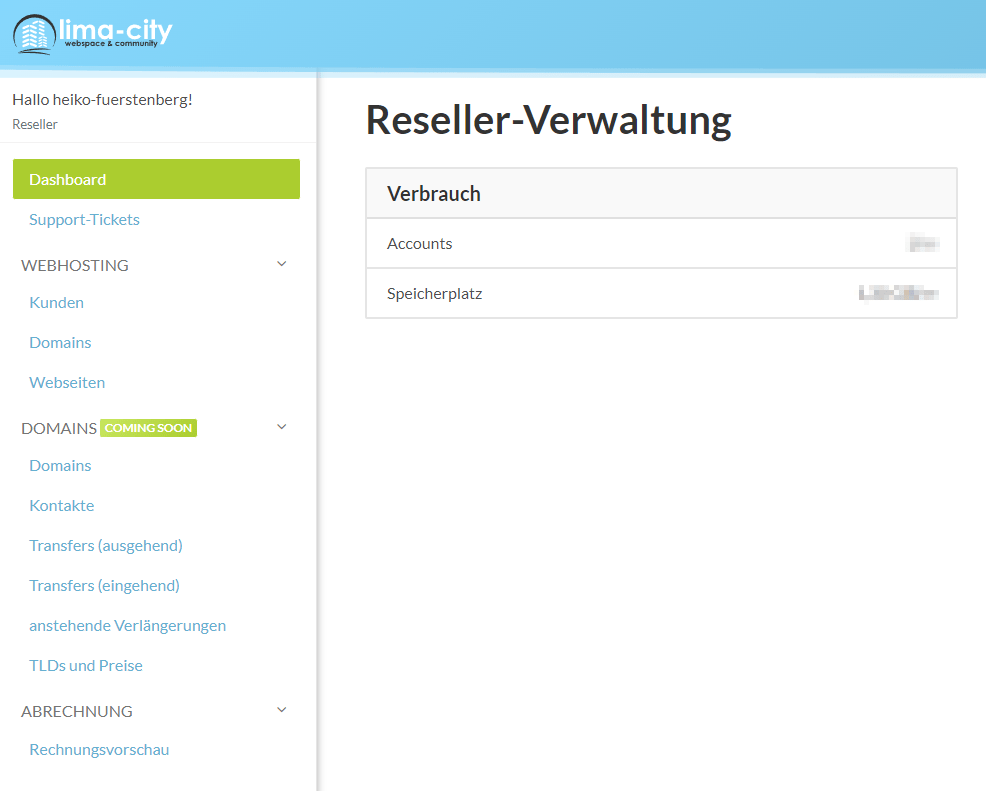Open Kontakte page
Image resolution: width=986 pixels, height=791 pixels.
pos(61,505)
